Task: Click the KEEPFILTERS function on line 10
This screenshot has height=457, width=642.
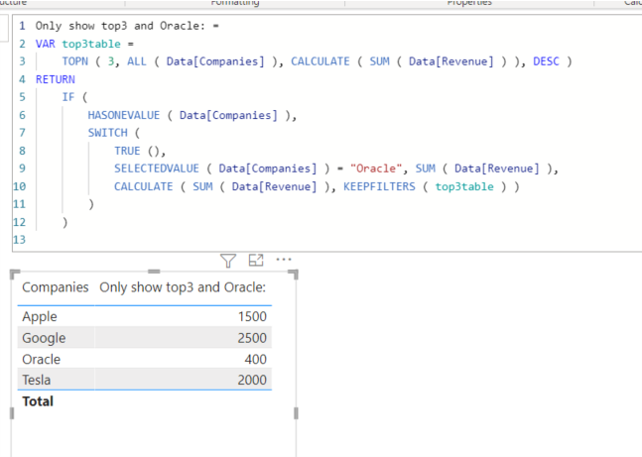Action: point(379,187)
